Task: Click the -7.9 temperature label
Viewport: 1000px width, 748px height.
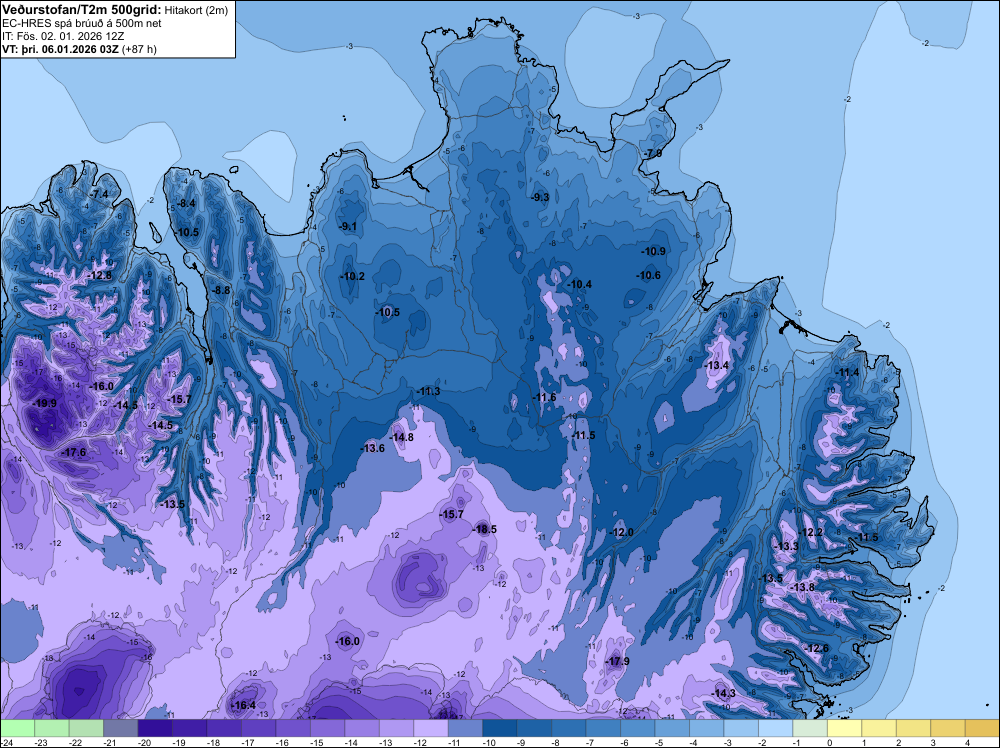Action: (653, 154)
